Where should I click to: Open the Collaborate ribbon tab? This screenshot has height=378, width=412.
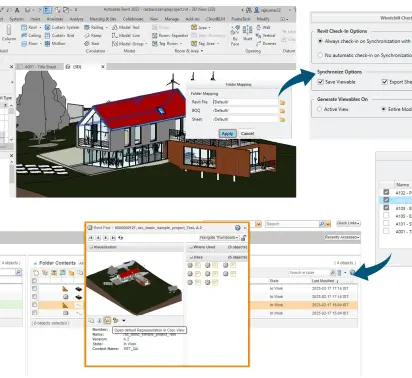pyautogui.click(x=133, y=19)
